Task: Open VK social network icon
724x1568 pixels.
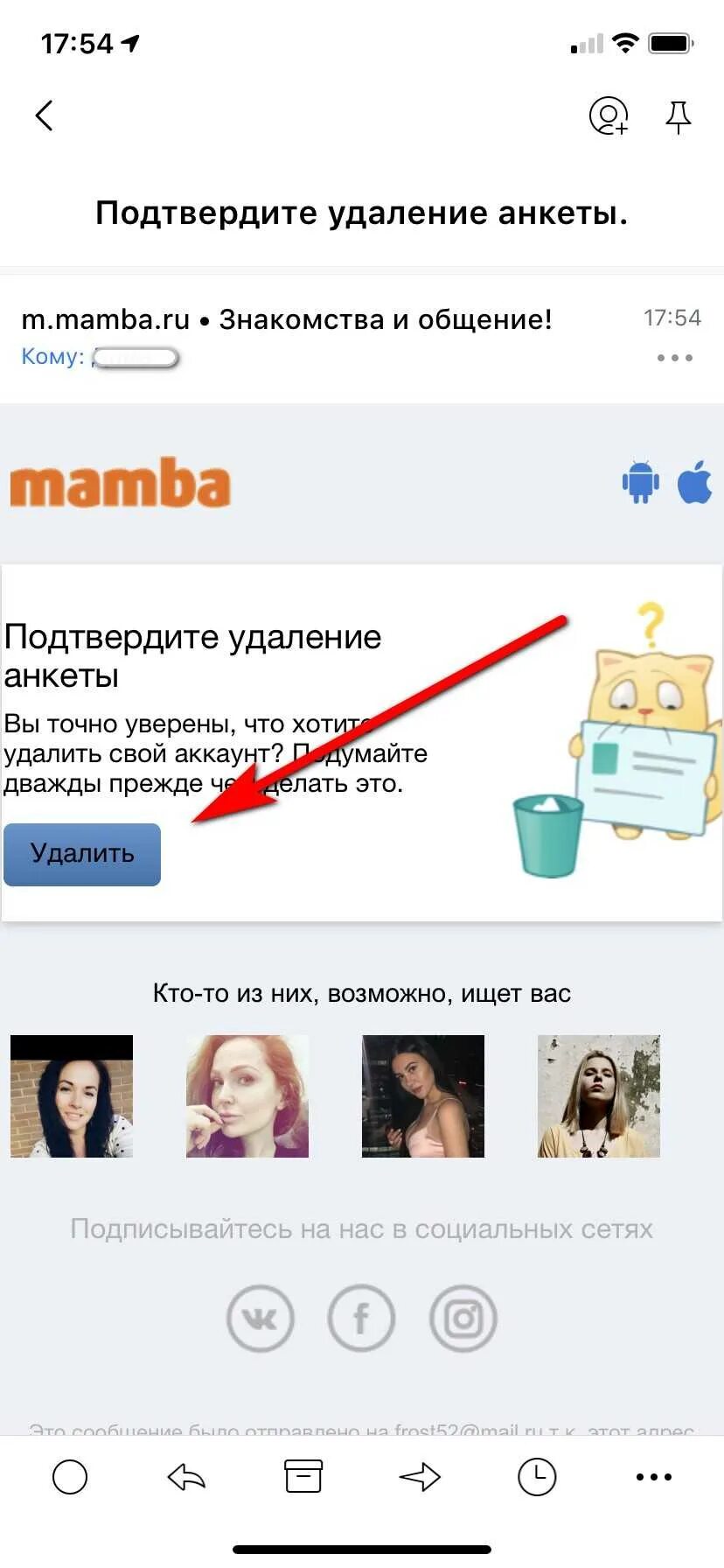Action: click(260, 1318)
